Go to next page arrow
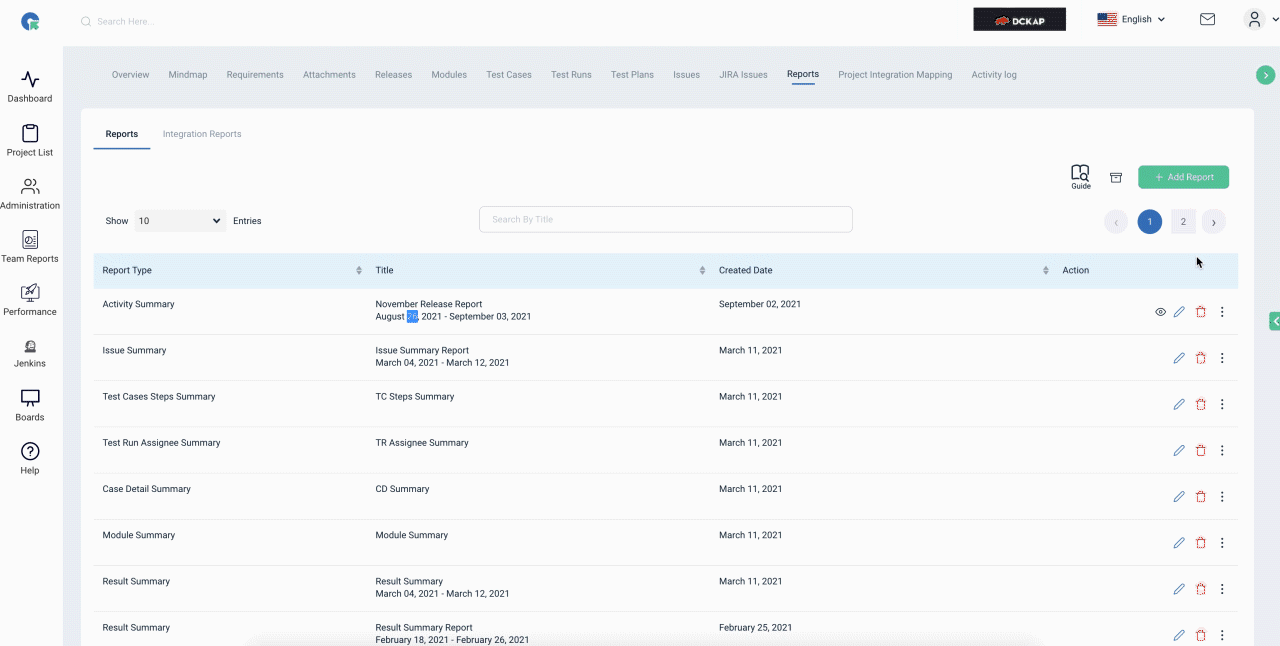1280x646 pixels. pos(1214,222)
